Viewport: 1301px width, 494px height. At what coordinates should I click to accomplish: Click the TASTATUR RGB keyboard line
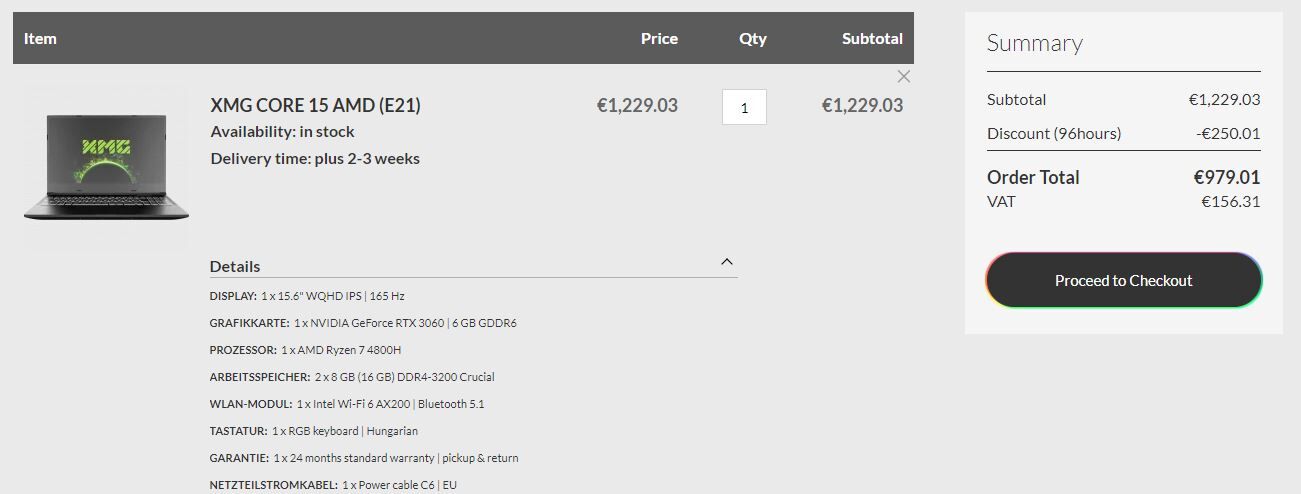(314, 431)
